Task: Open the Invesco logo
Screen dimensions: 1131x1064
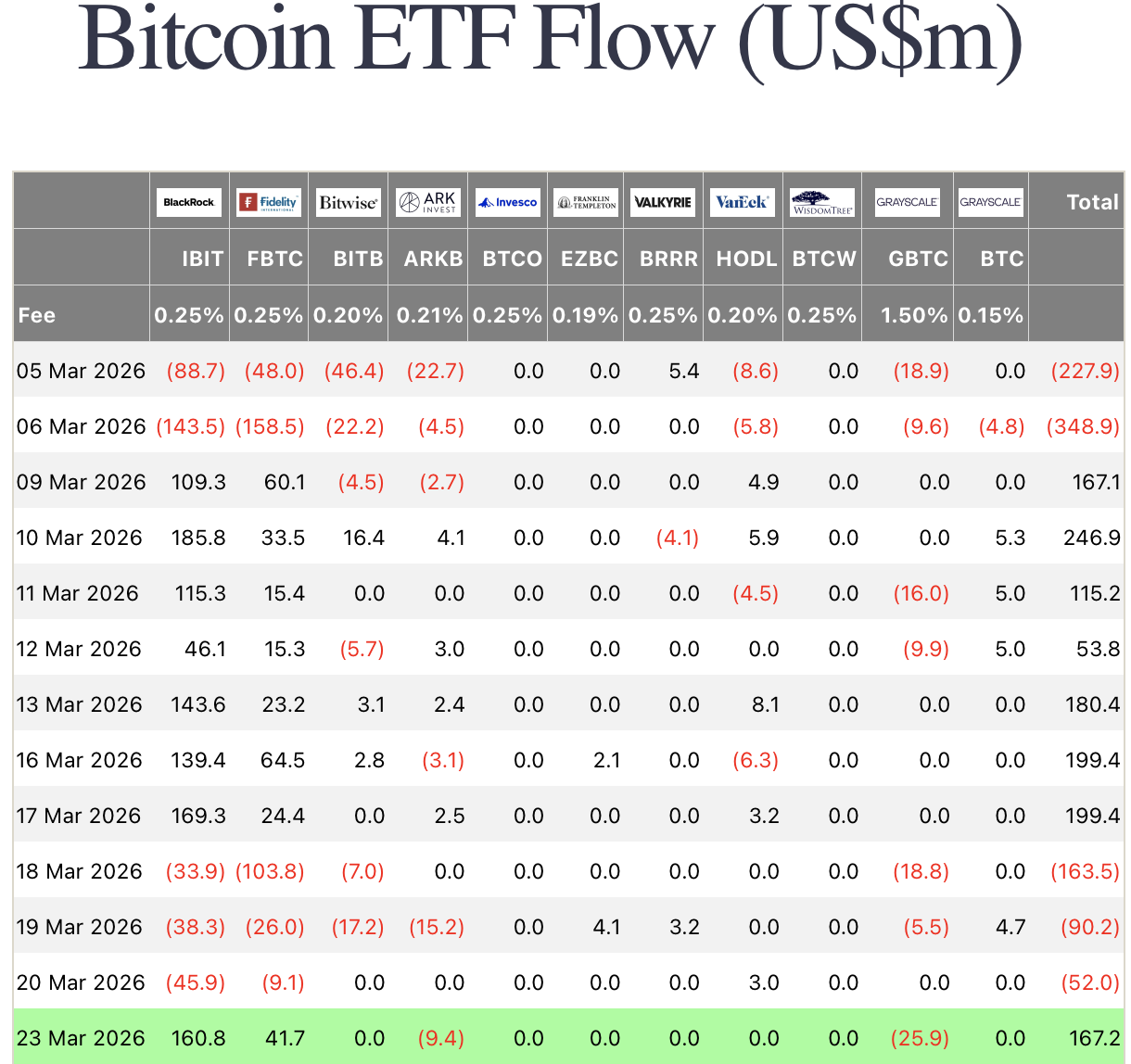Action: [507, 202]
